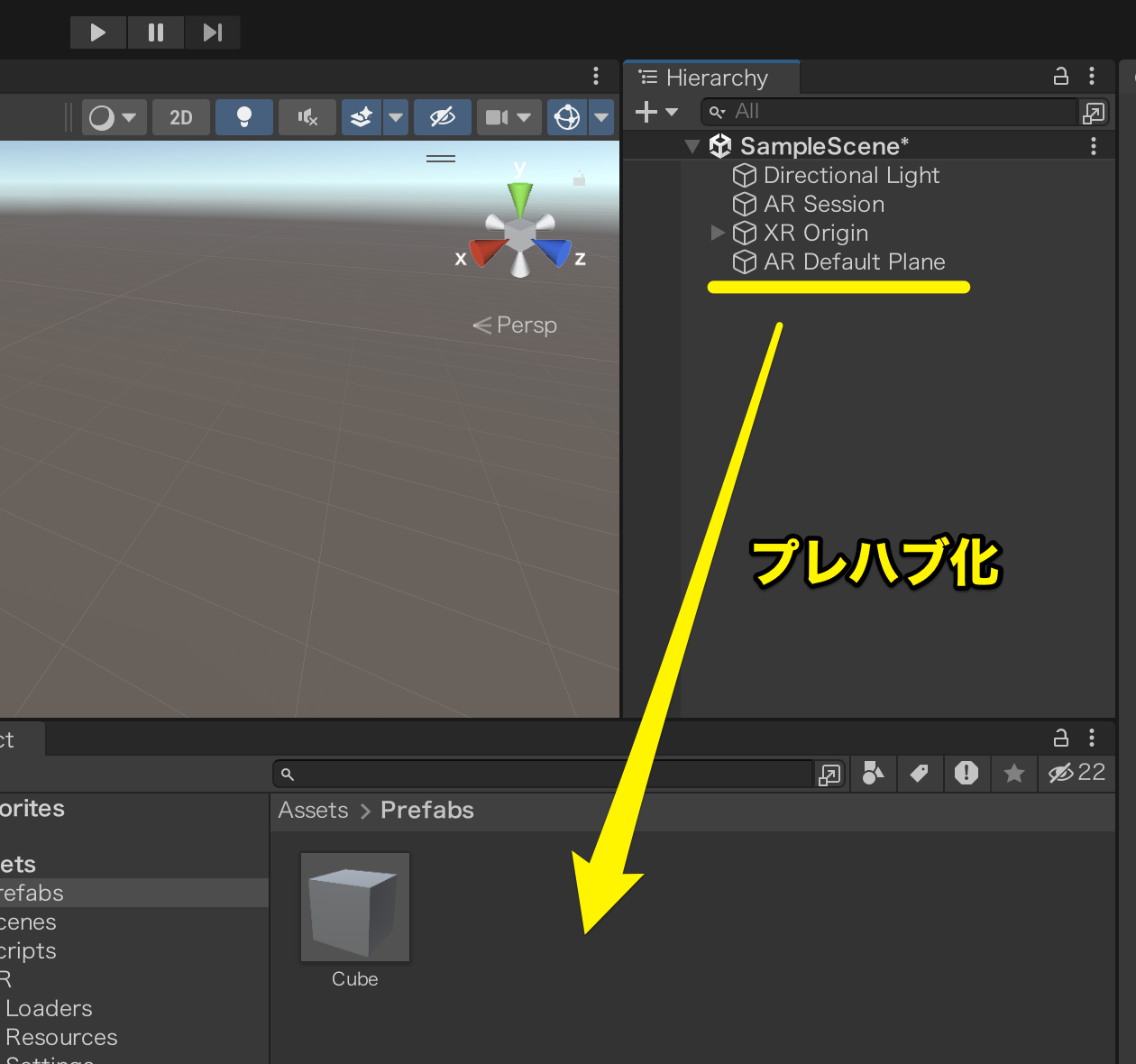Image resolution: width=1136 pixels, height=1064 pixels.
Task: Filter Project assets by label
Action: click(920, 774)
